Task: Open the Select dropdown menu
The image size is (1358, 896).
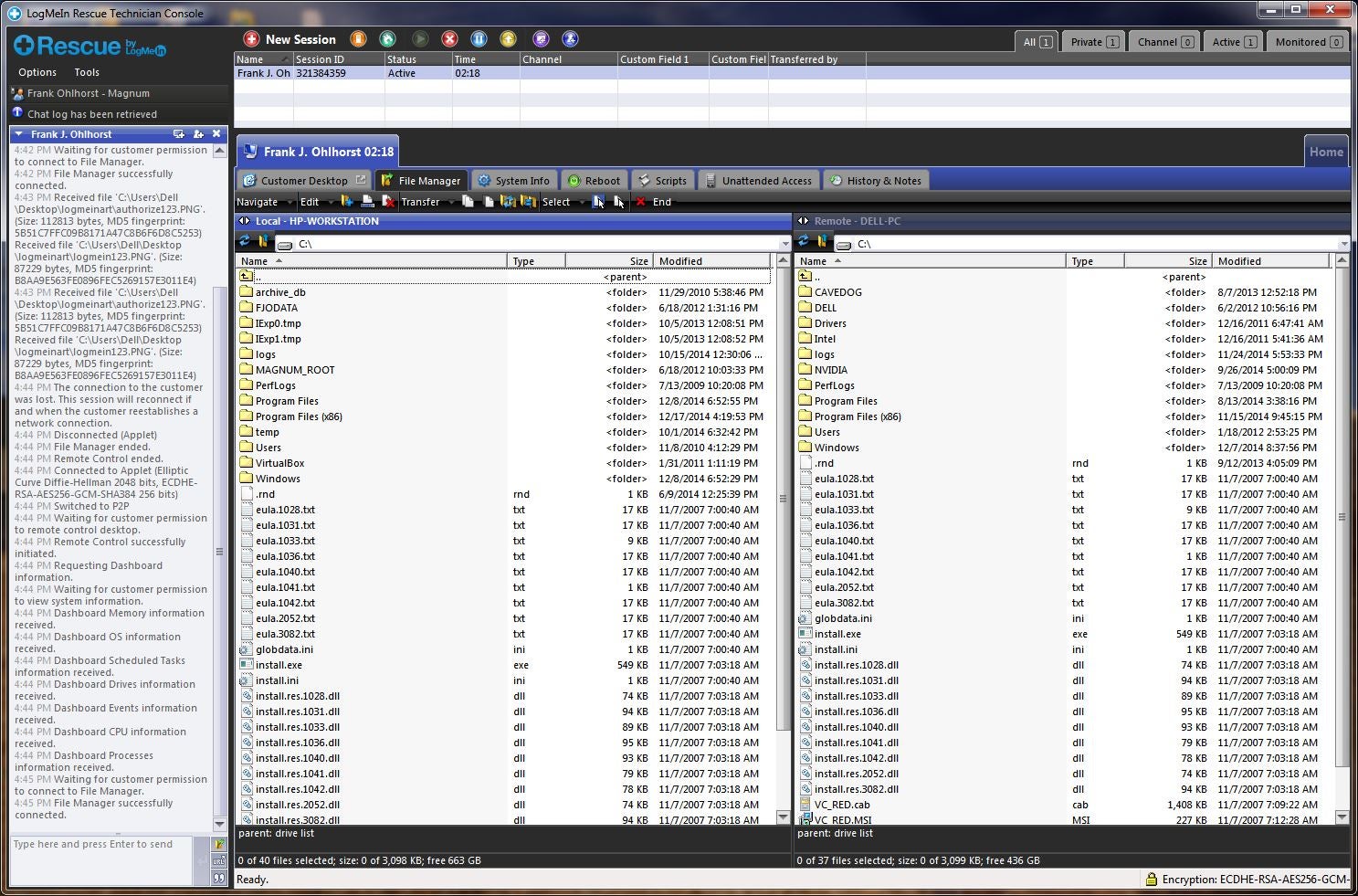Action: tap(563, 202)
